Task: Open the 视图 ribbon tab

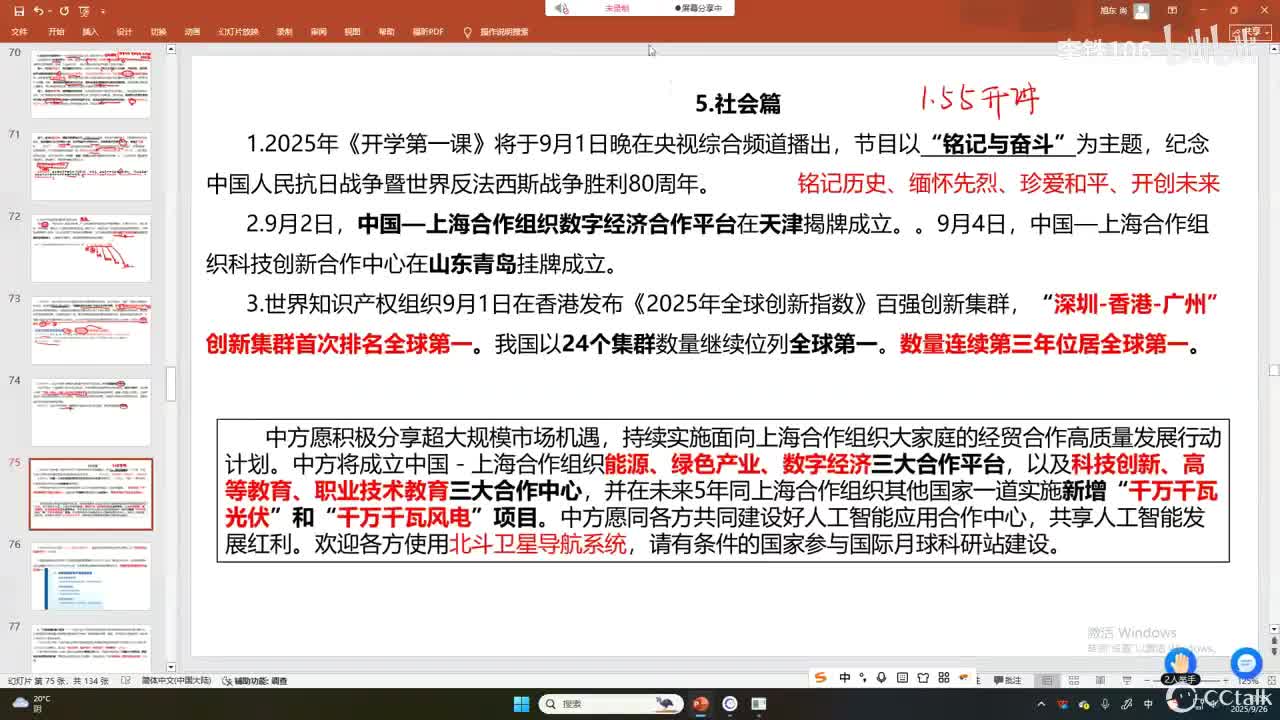Action: pos(352,32)
